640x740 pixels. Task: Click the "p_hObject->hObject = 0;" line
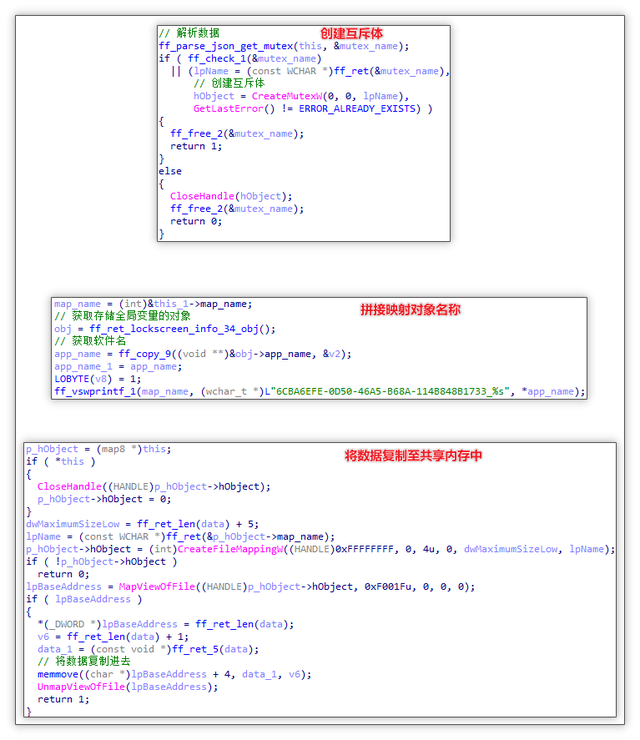104,499
